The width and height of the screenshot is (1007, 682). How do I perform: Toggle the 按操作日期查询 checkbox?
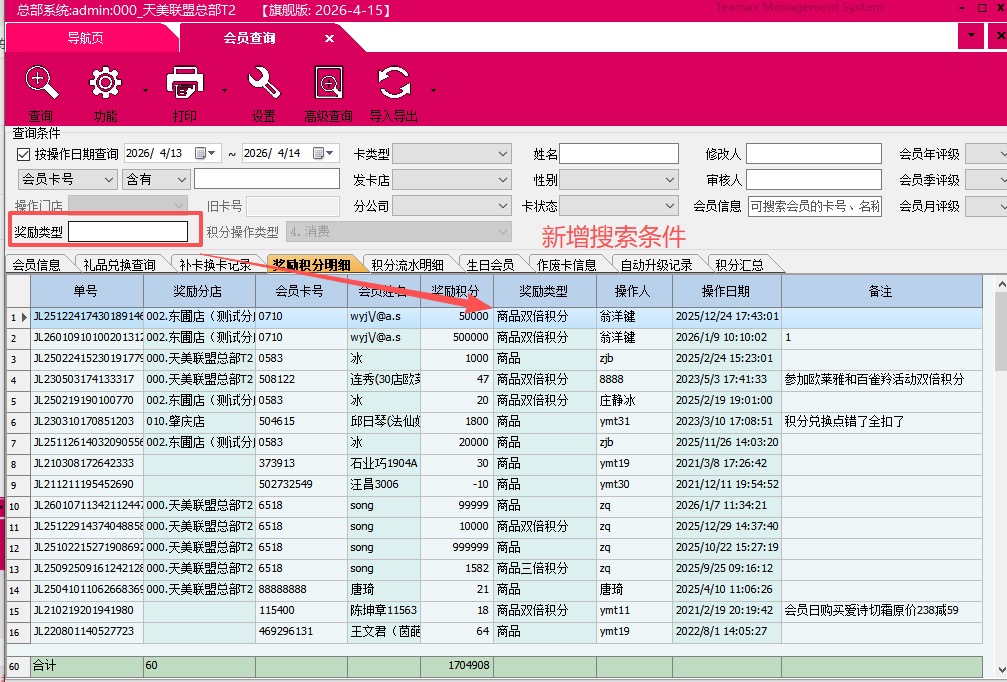(24, 154)
